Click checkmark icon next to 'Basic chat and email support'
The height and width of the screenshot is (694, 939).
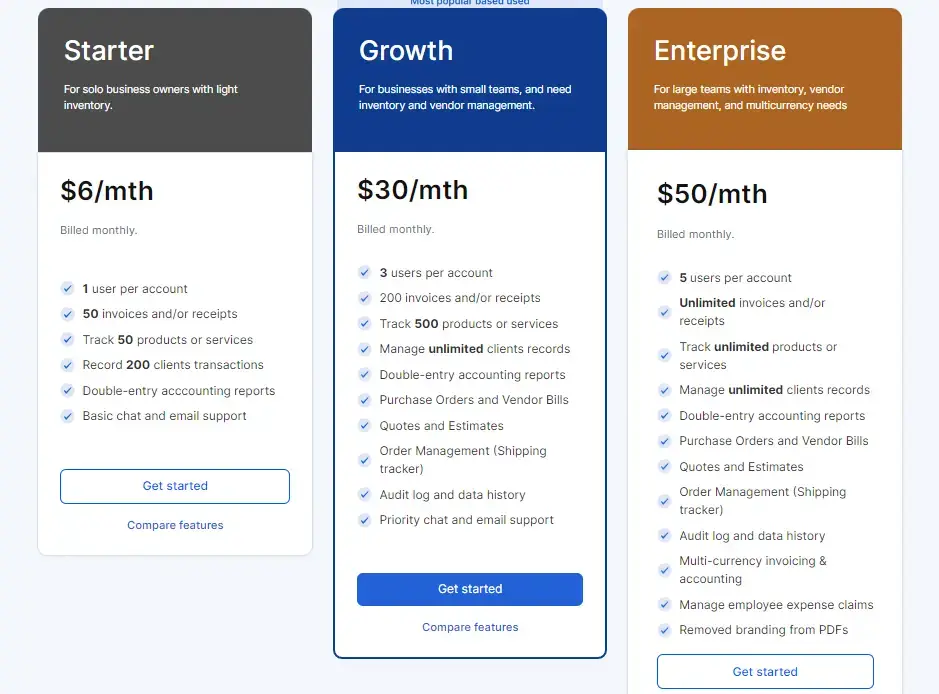click(x=67, y=416)
